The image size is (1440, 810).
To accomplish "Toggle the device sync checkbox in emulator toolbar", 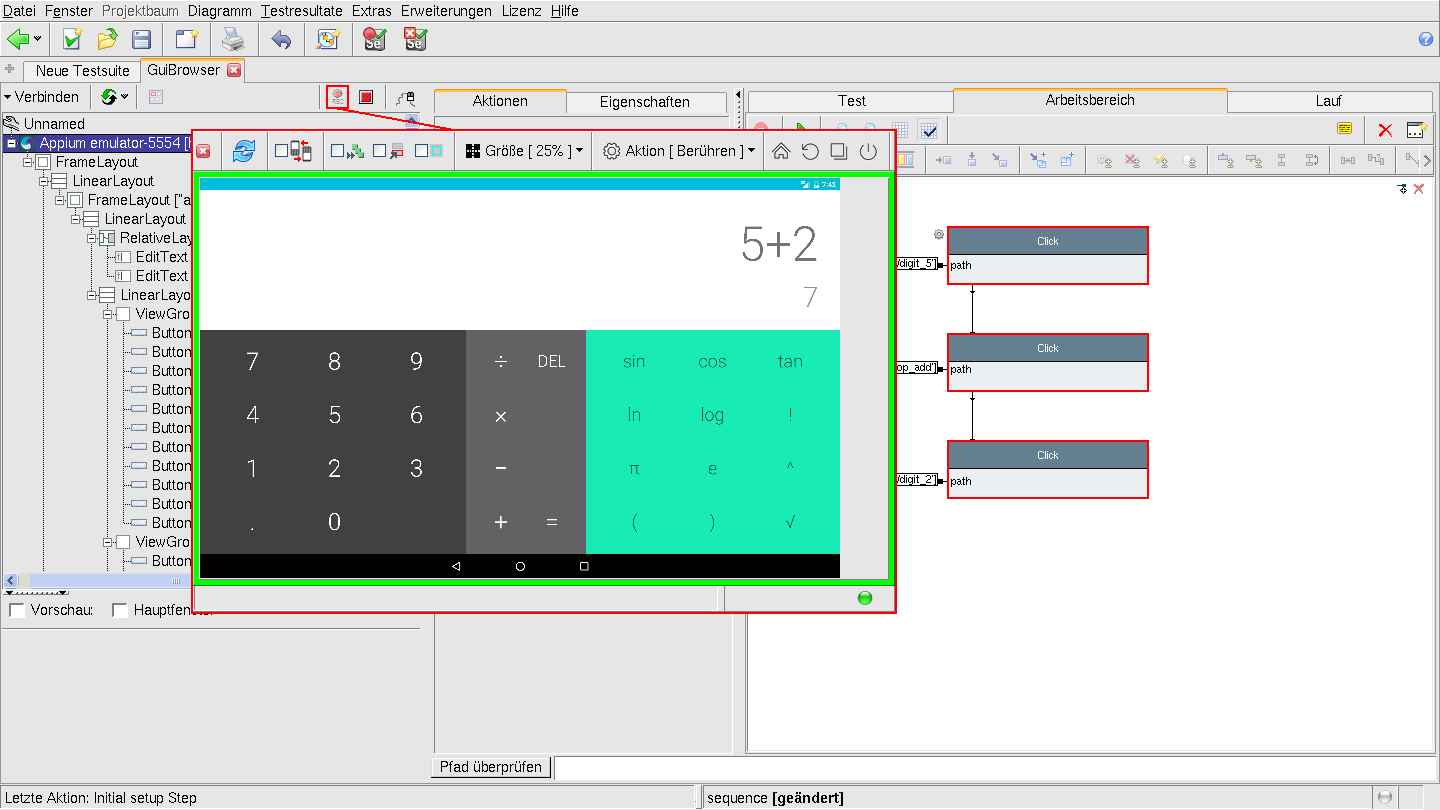I will pos(282,151).
